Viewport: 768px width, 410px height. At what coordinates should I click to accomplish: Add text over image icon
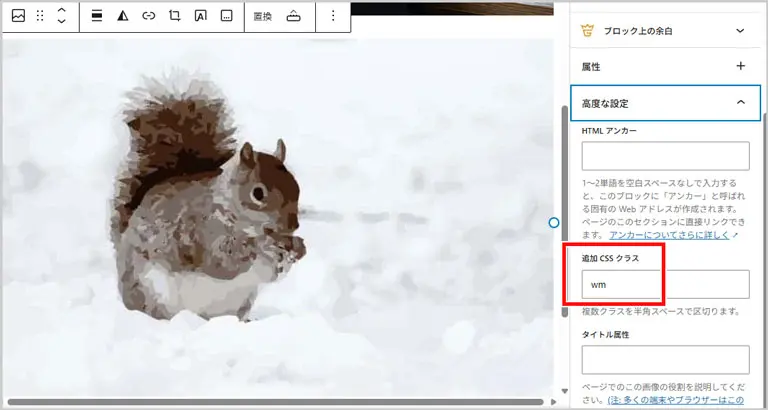201,16
